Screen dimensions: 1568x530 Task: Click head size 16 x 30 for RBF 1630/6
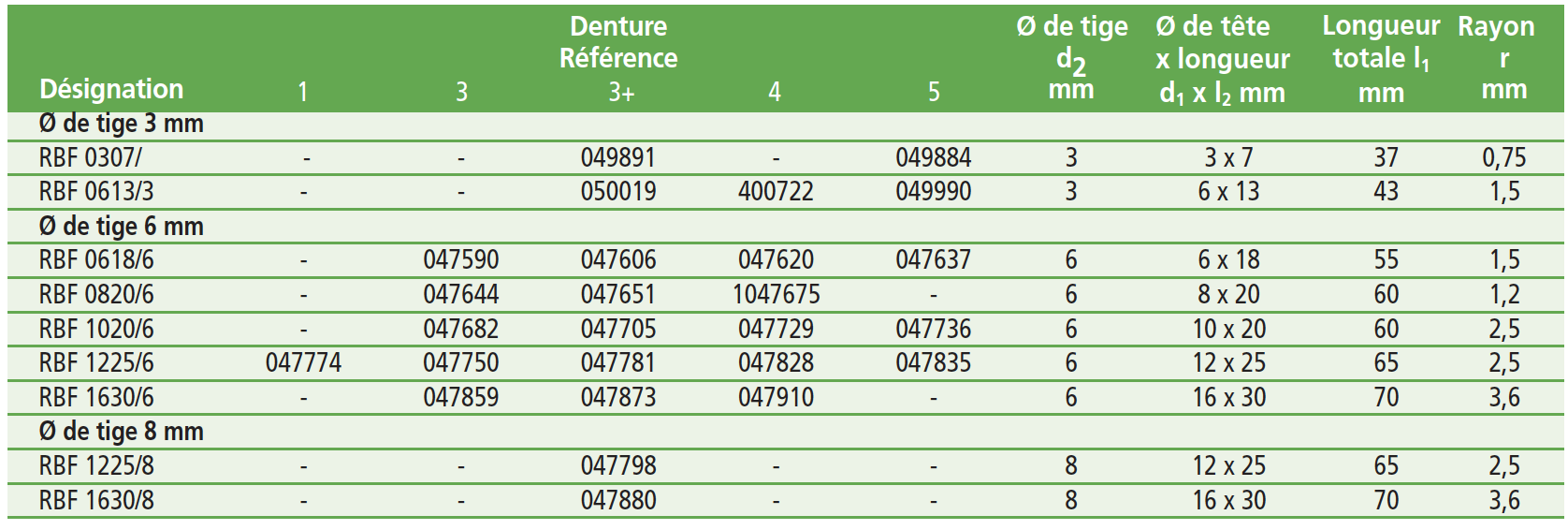[1228, 398]
